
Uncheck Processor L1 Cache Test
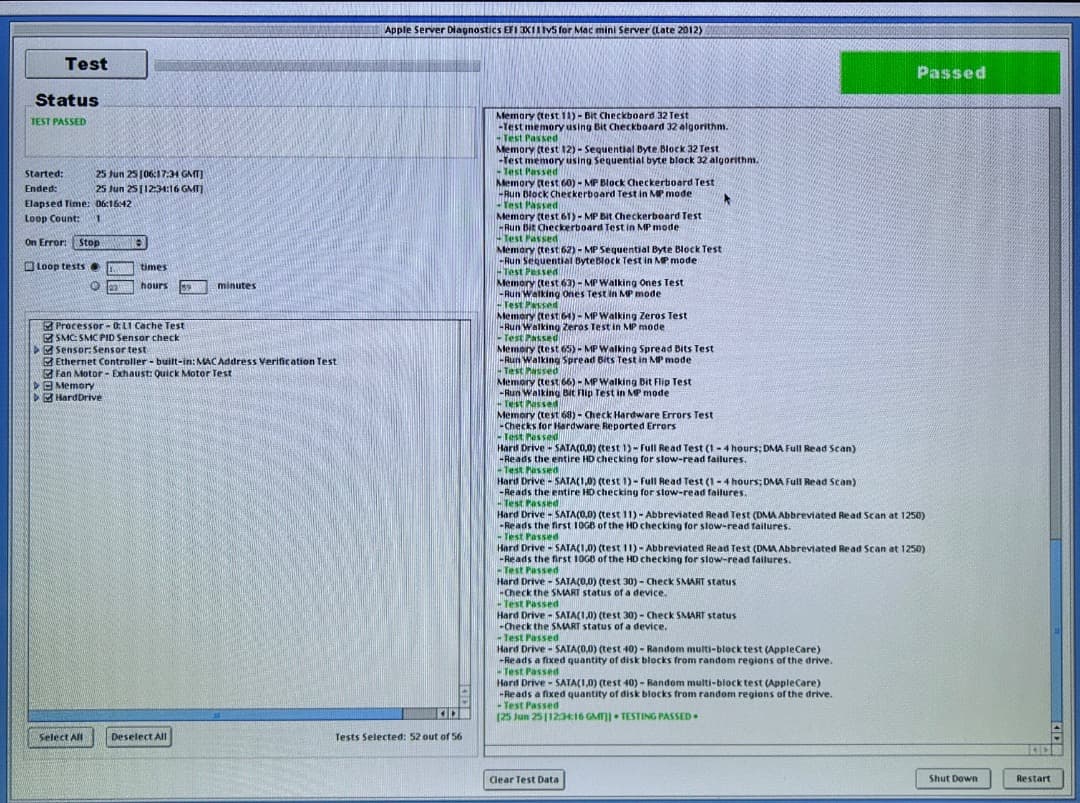pyautogui.click(x=48, y=325)
